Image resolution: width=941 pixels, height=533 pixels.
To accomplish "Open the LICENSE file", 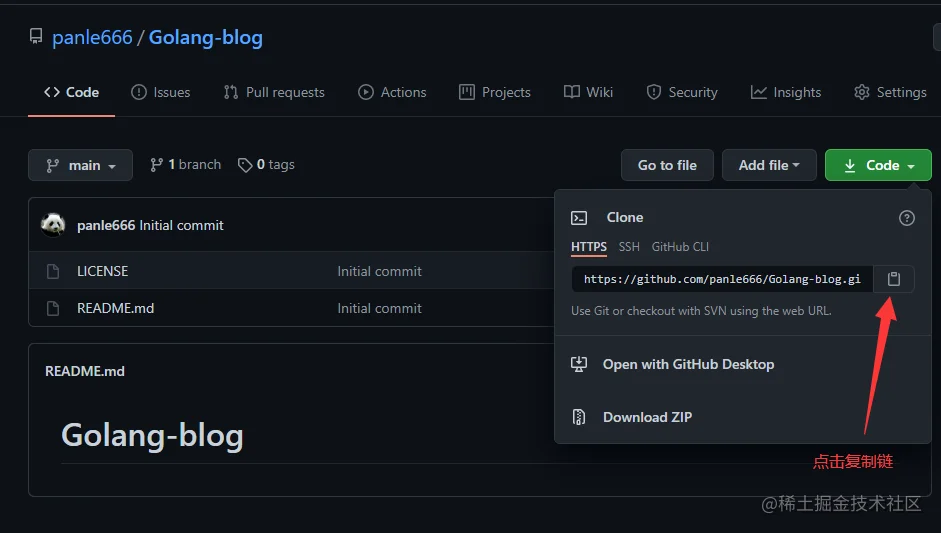I will 103,271.
